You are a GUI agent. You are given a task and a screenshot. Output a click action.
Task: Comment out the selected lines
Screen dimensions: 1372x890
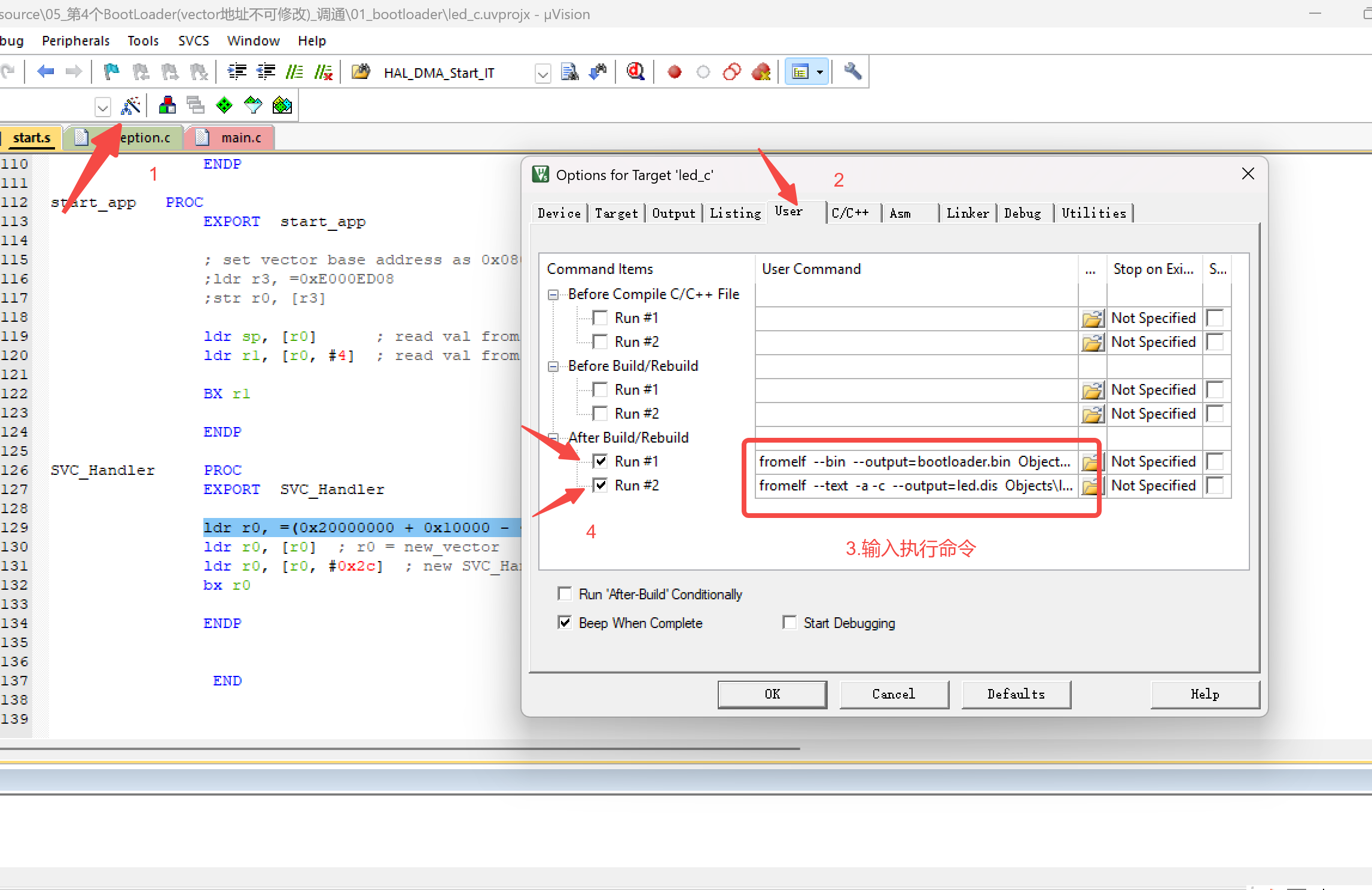pos(294,72)
